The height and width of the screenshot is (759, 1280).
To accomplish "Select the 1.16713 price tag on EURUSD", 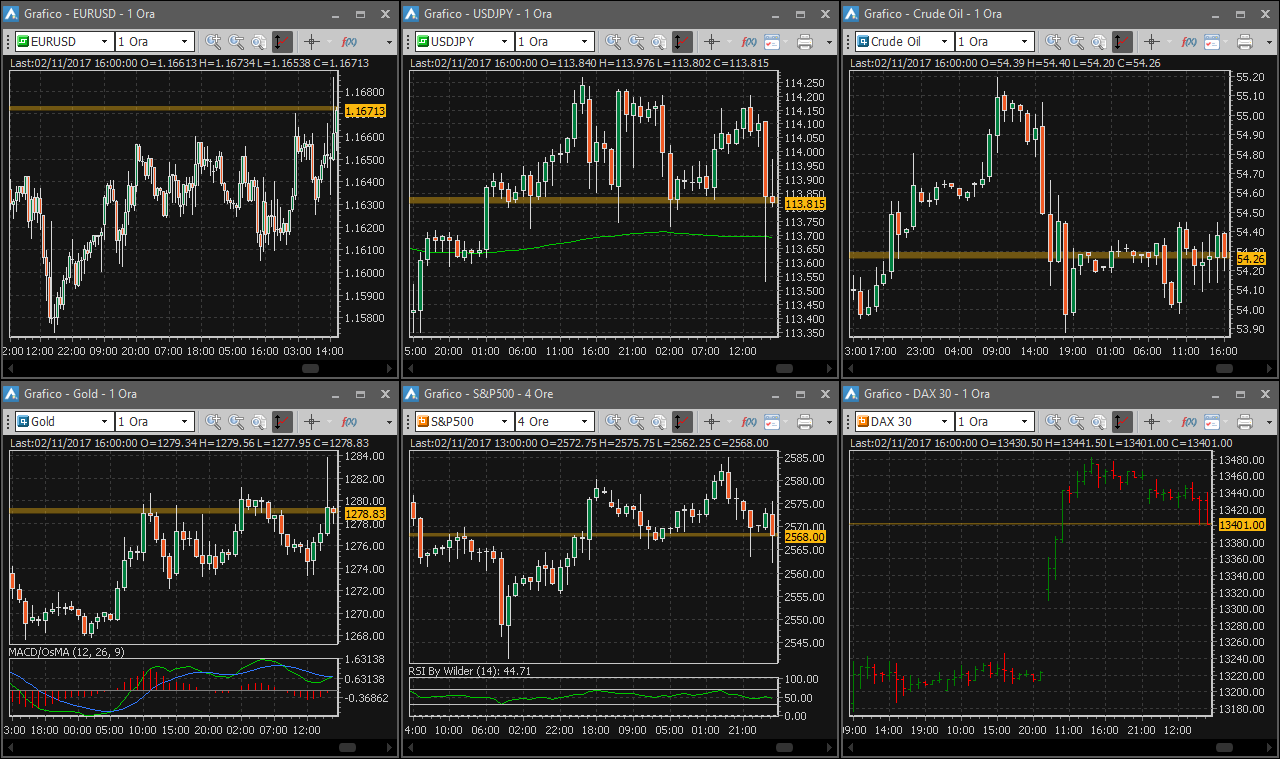I will (x=364, y=111).
